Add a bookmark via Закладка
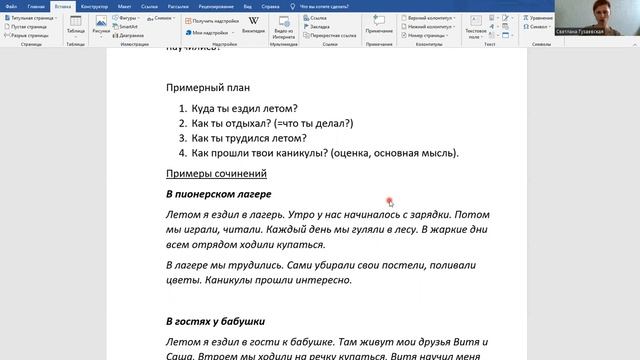Screen dimensions: 640x360 click(x=317, y=27)
